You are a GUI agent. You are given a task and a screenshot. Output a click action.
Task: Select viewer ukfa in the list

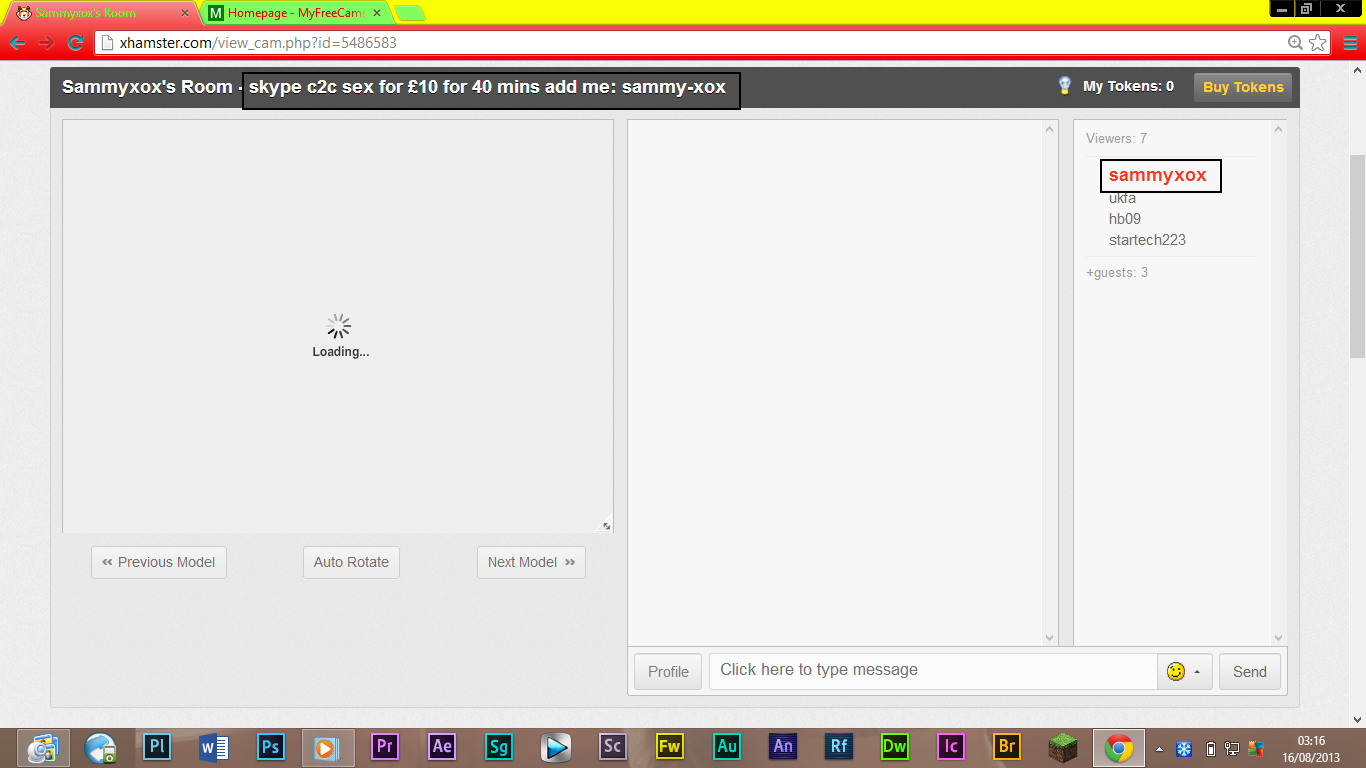click(x=1122, y=198)
